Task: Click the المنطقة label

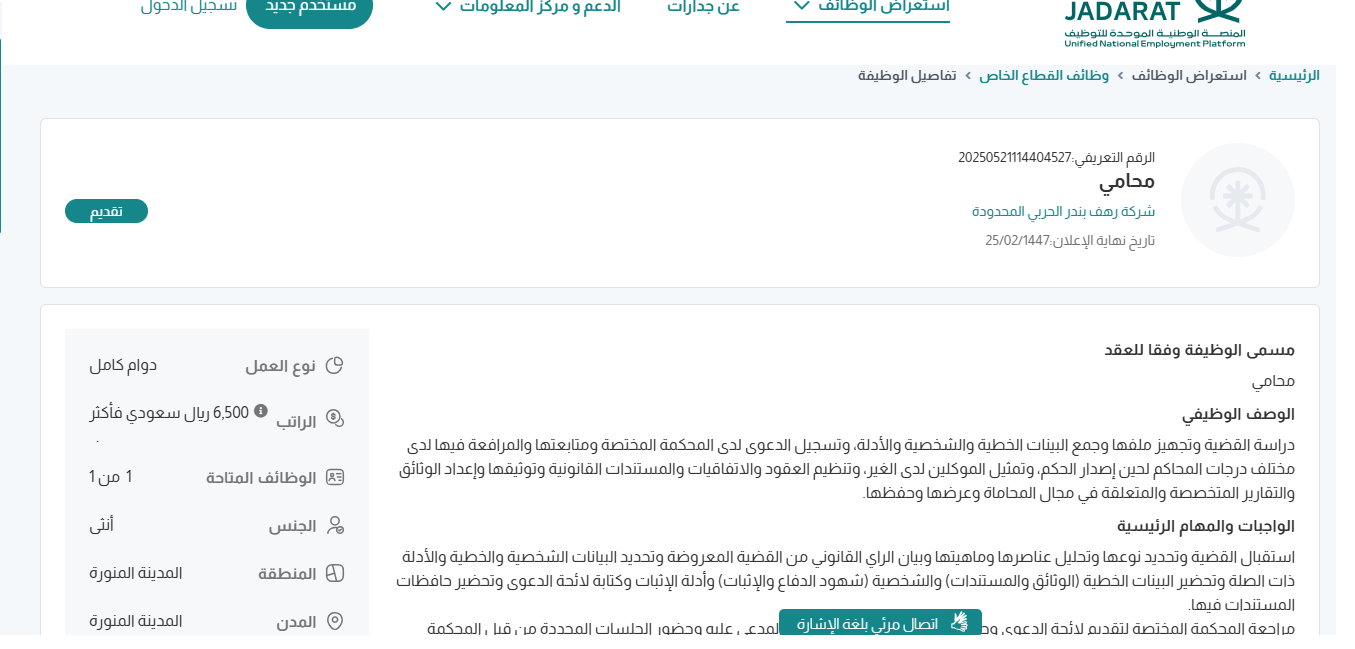Action: coord(288,574)
